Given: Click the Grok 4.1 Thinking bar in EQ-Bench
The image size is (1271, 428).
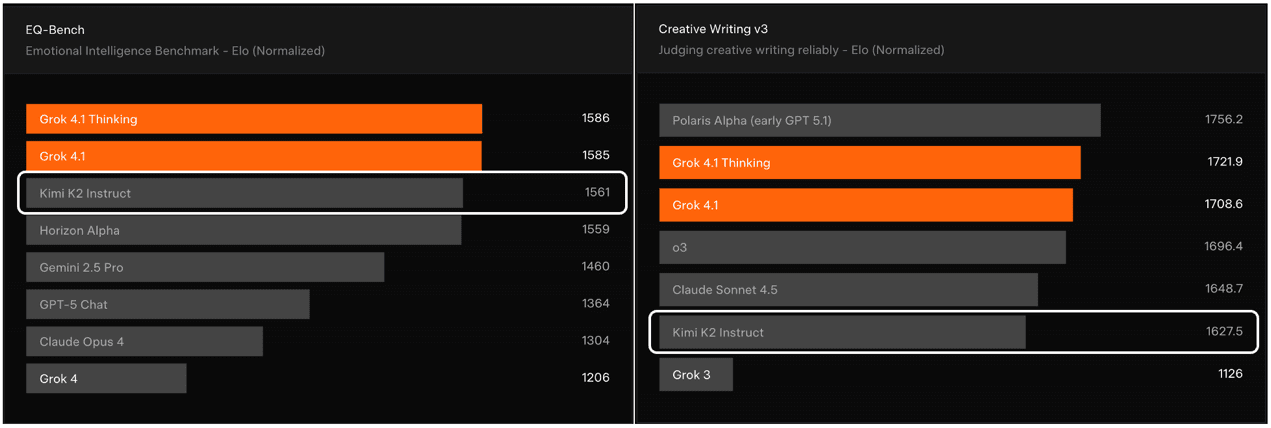Looking at the screenshot, I should tap(254, 119).
